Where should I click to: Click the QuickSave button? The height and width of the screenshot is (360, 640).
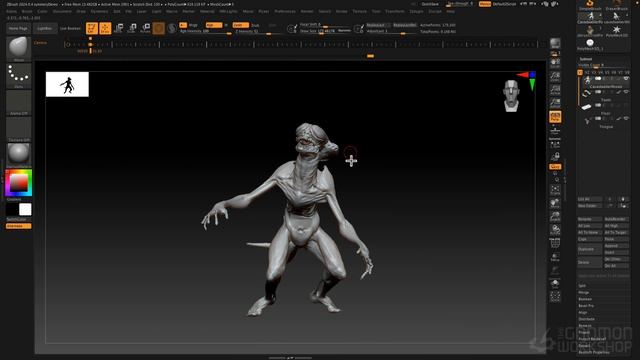(x=430, y=4)
